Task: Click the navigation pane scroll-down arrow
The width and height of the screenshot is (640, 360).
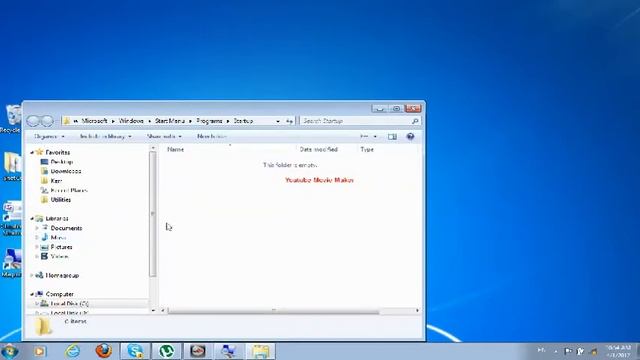Action: coord(153,311)
